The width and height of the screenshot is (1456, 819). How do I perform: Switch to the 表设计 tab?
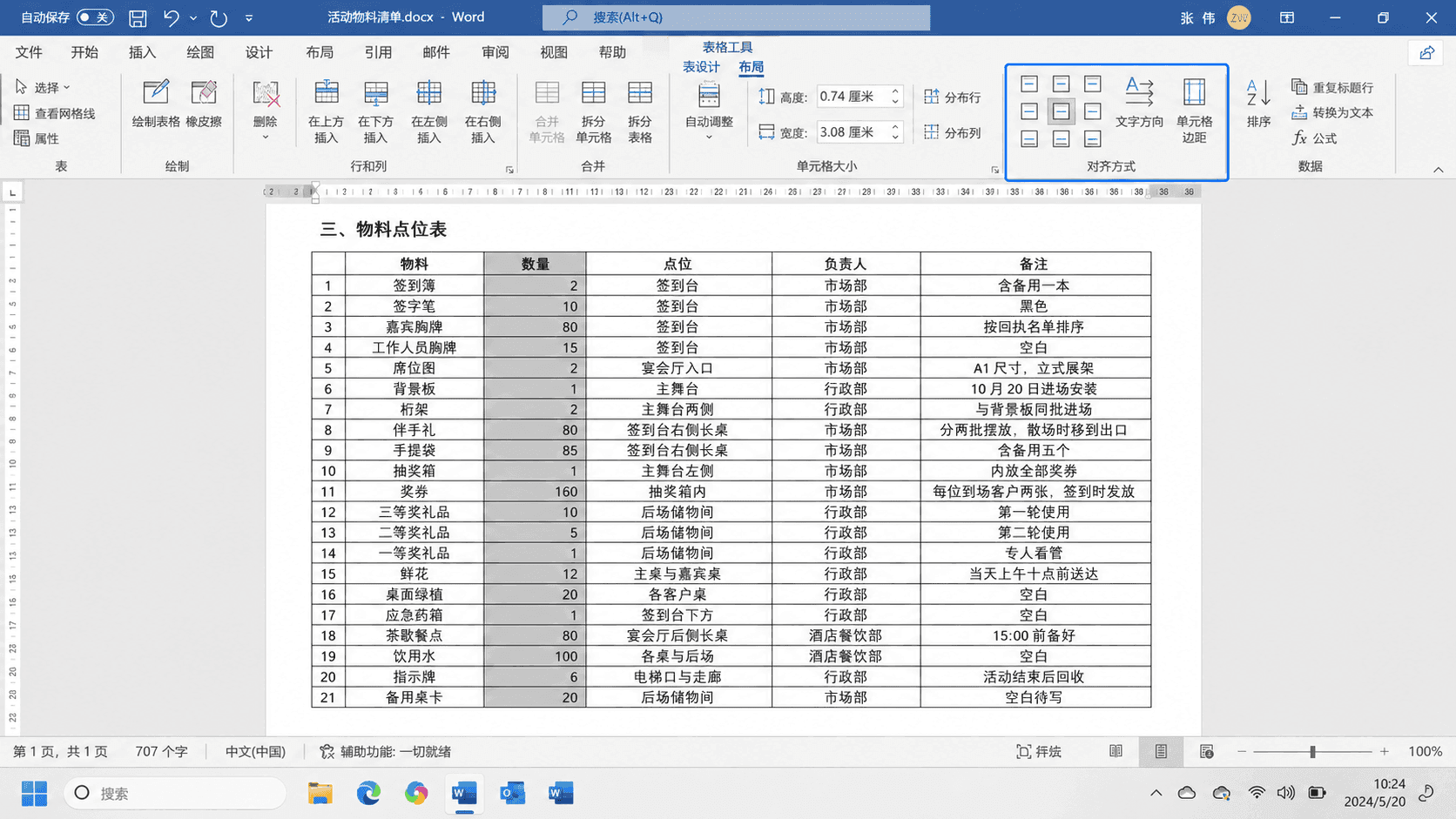point(700,67)
